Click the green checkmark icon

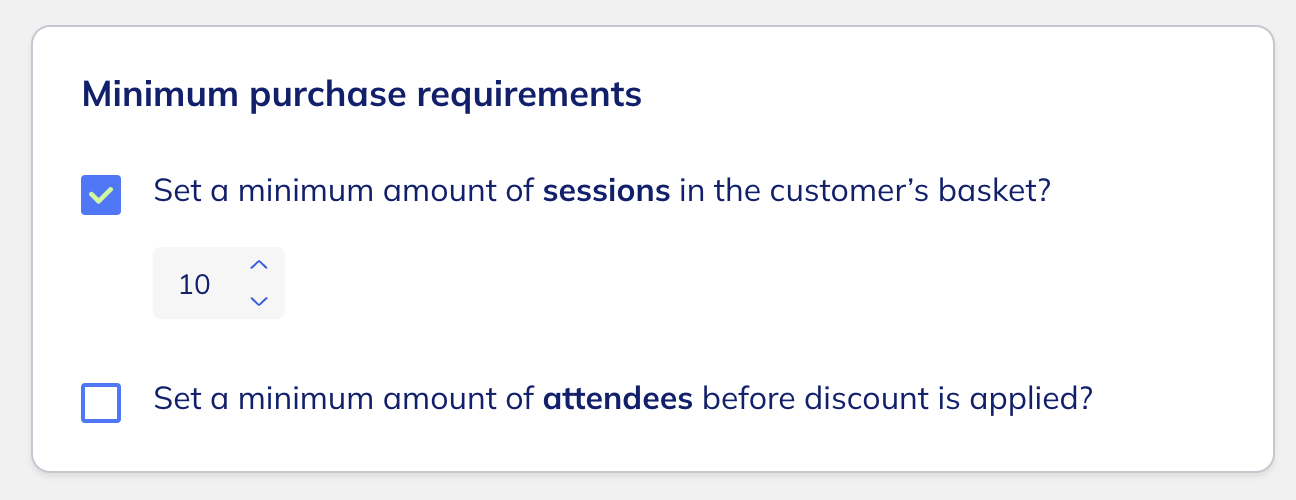101,195
